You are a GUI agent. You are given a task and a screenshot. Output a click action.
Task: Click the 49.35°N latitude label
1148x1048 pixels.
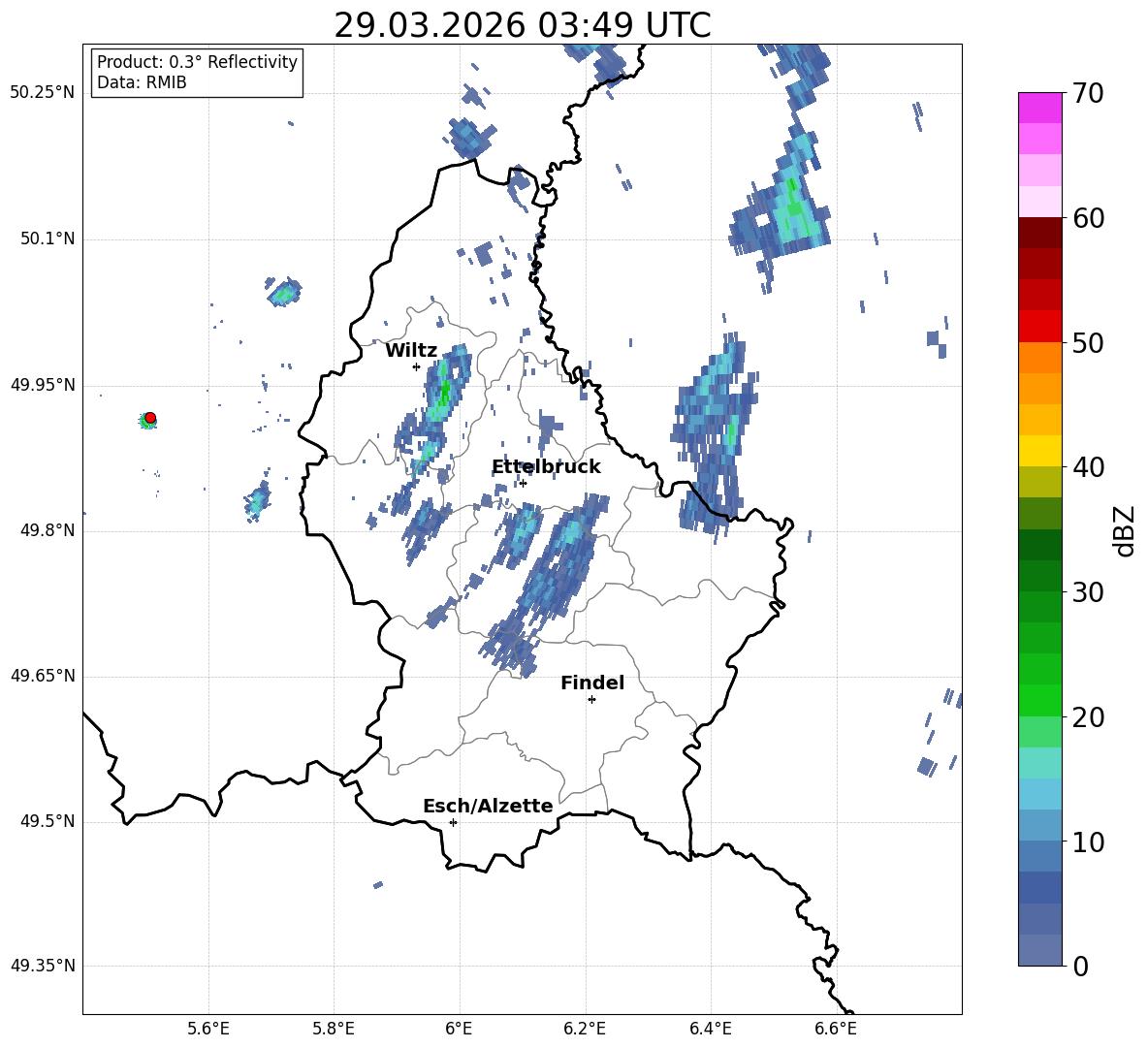click(x=43, y=966)
